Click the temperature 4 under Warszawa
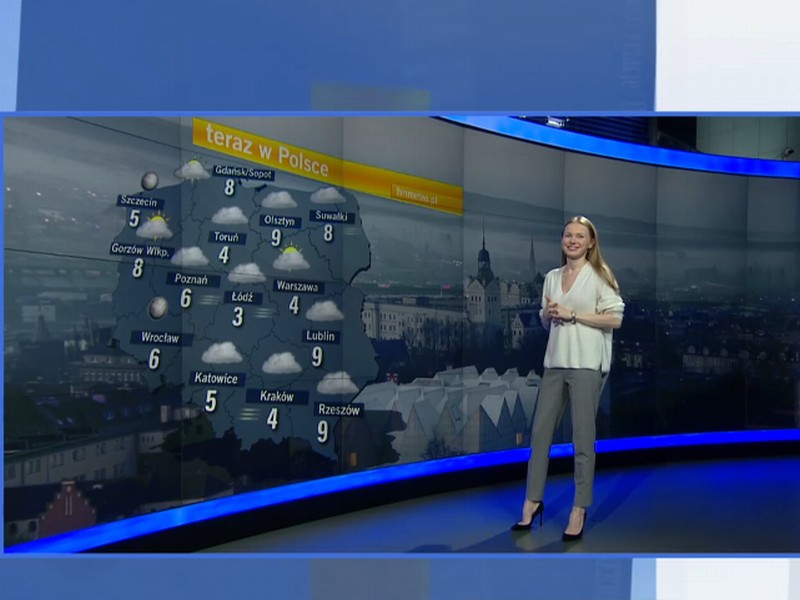 tap(294, 305)
